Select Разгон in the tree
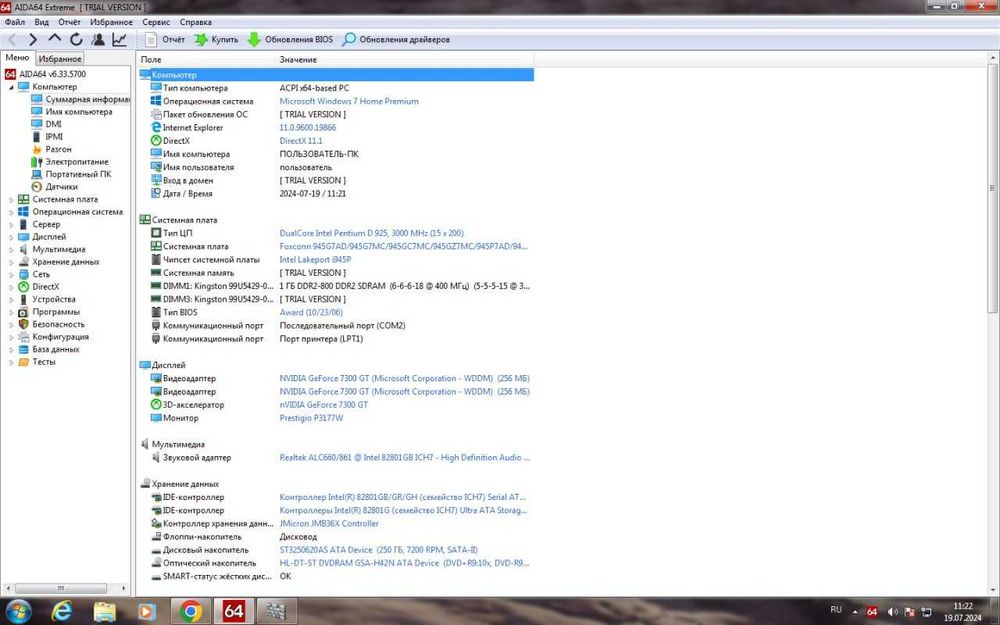This screenshot has width=1000, height=625. click(x=58, y=149)
